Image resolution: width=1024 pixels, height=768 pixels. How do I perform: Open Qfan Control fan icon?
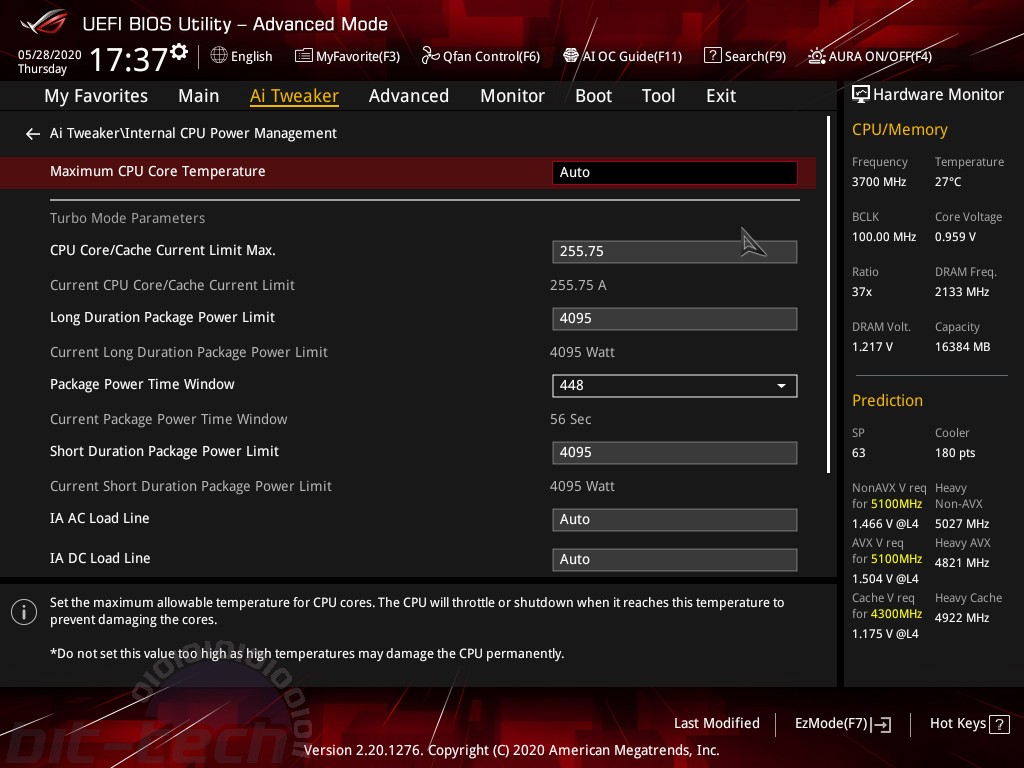point(430,56)
